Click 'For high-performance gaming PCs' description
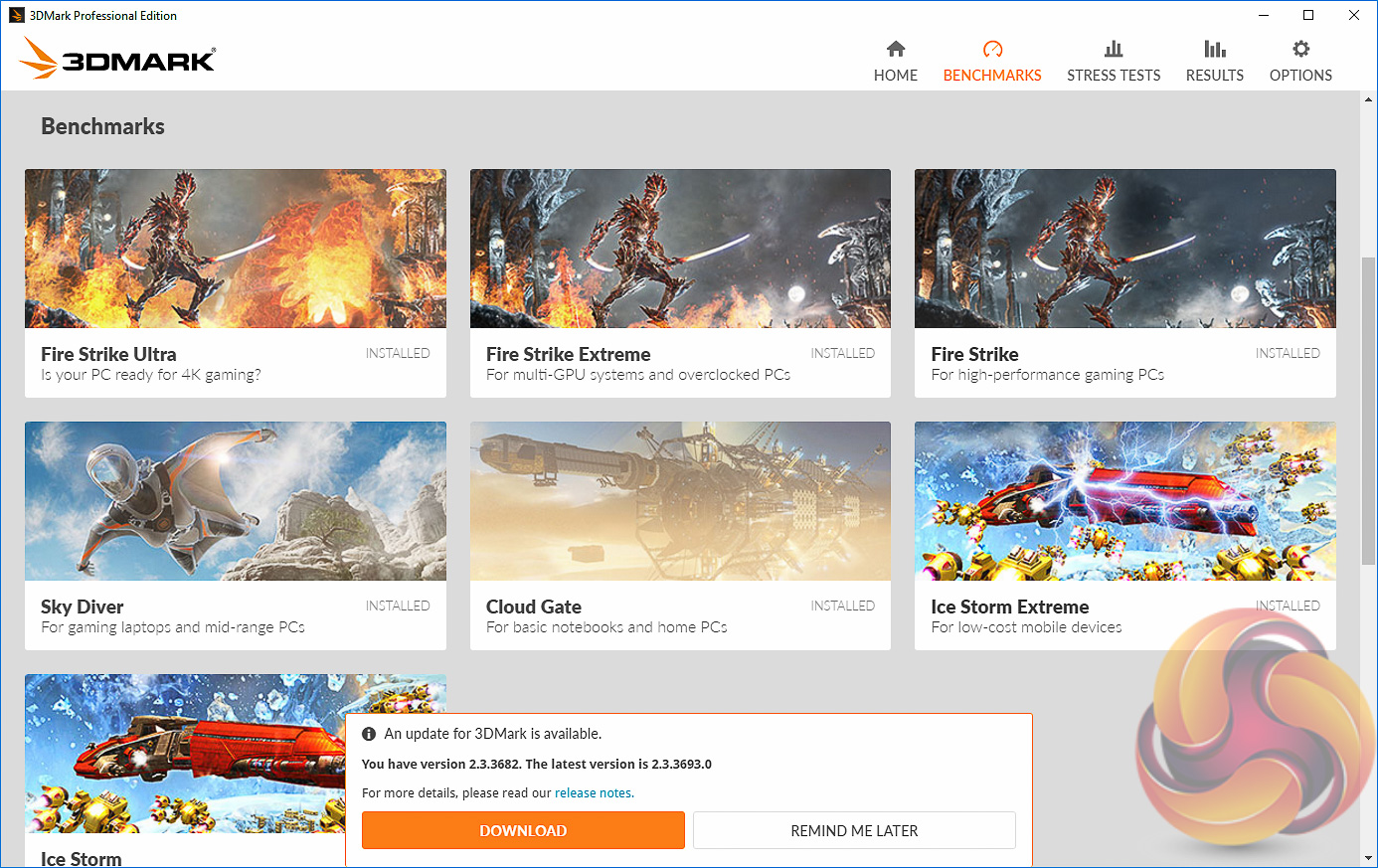The height and width of the screenshot is (868, 1378). click(1048, 375)
